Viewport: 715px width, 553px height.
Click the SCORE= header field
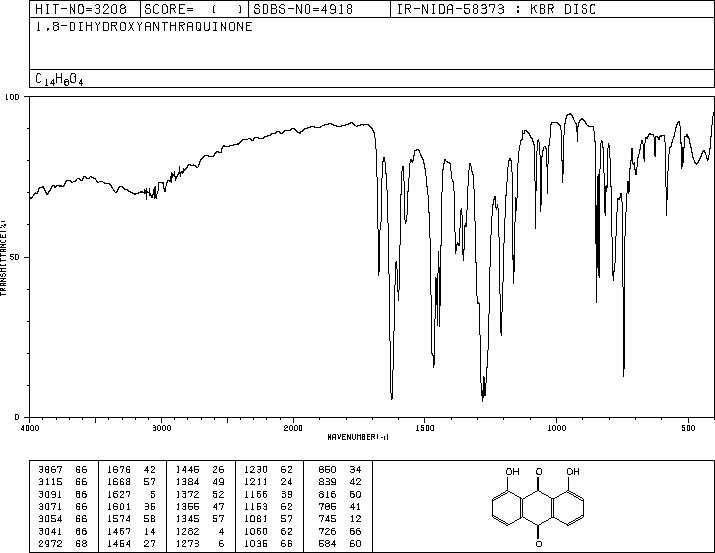point(193,9)
